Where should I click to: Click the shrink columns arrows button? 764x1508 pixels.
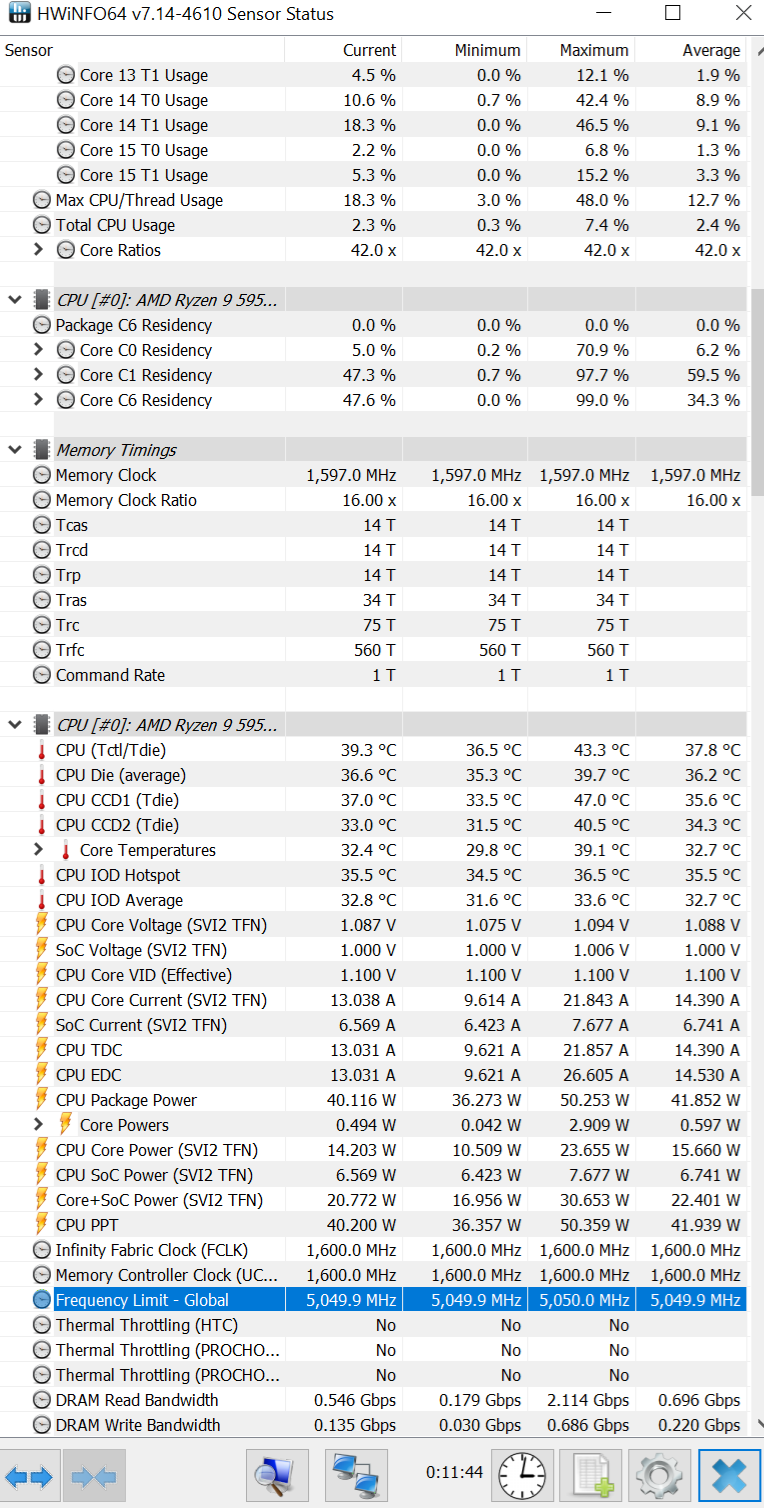point(93,1475)
